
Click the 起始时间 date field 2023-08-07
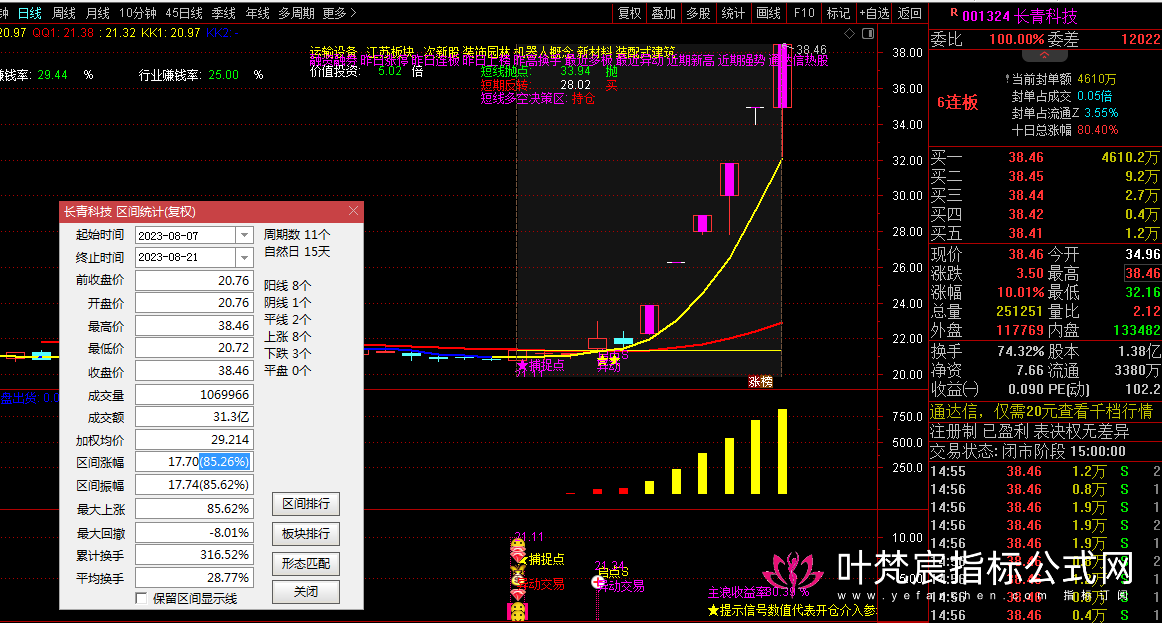point(186,235)
